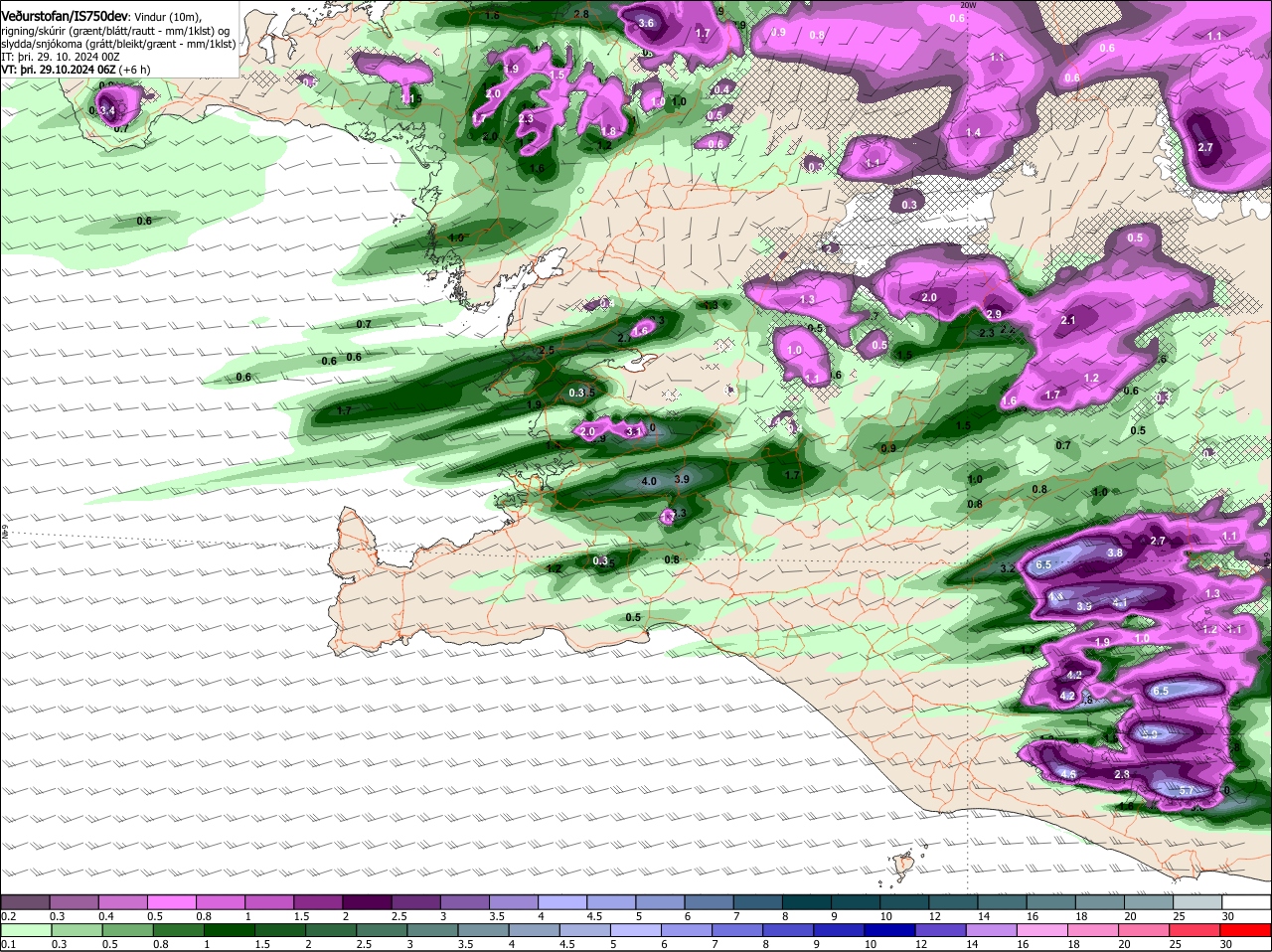Click the '20W' longitude label at top

969,5
